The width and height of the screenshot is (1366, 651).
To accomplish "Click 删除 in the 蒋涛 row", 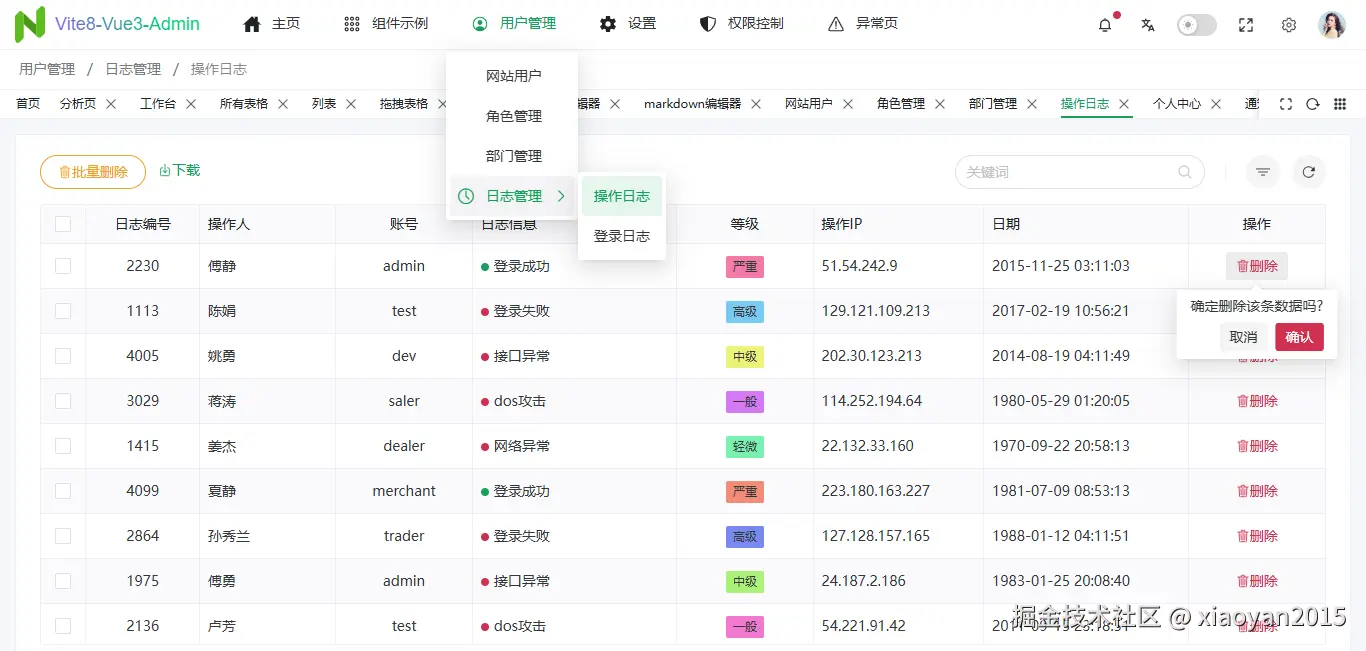I will pyautogui.click(x=1257, y=401).
